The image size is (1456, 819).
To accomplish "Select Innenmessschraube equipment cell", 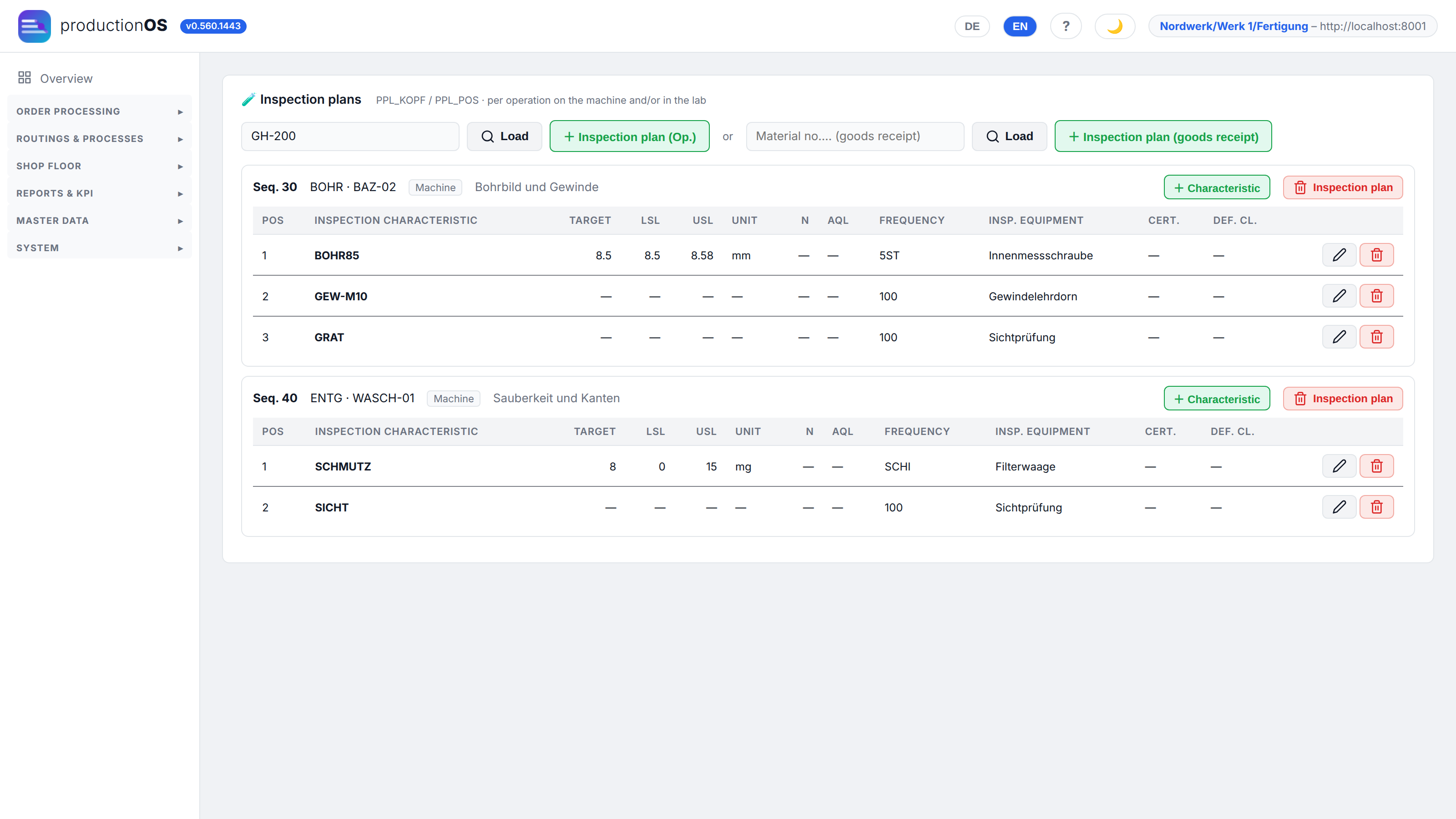I will [x=1041, y=255].
